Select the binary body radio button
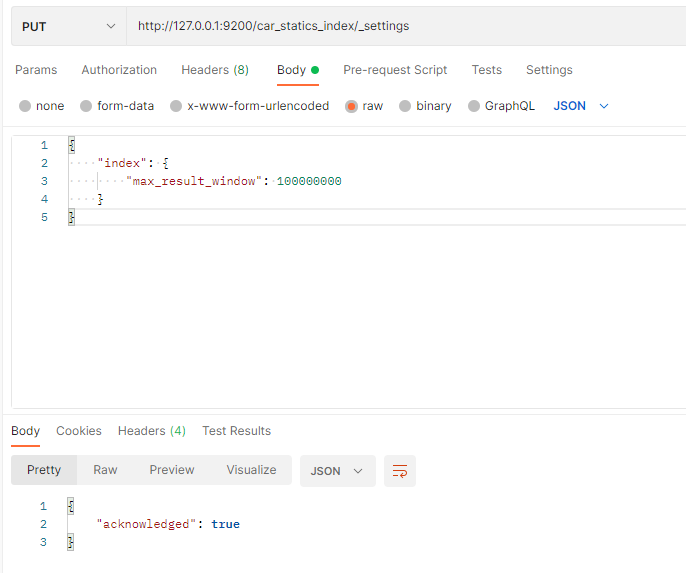 click(x=405, y=106)
